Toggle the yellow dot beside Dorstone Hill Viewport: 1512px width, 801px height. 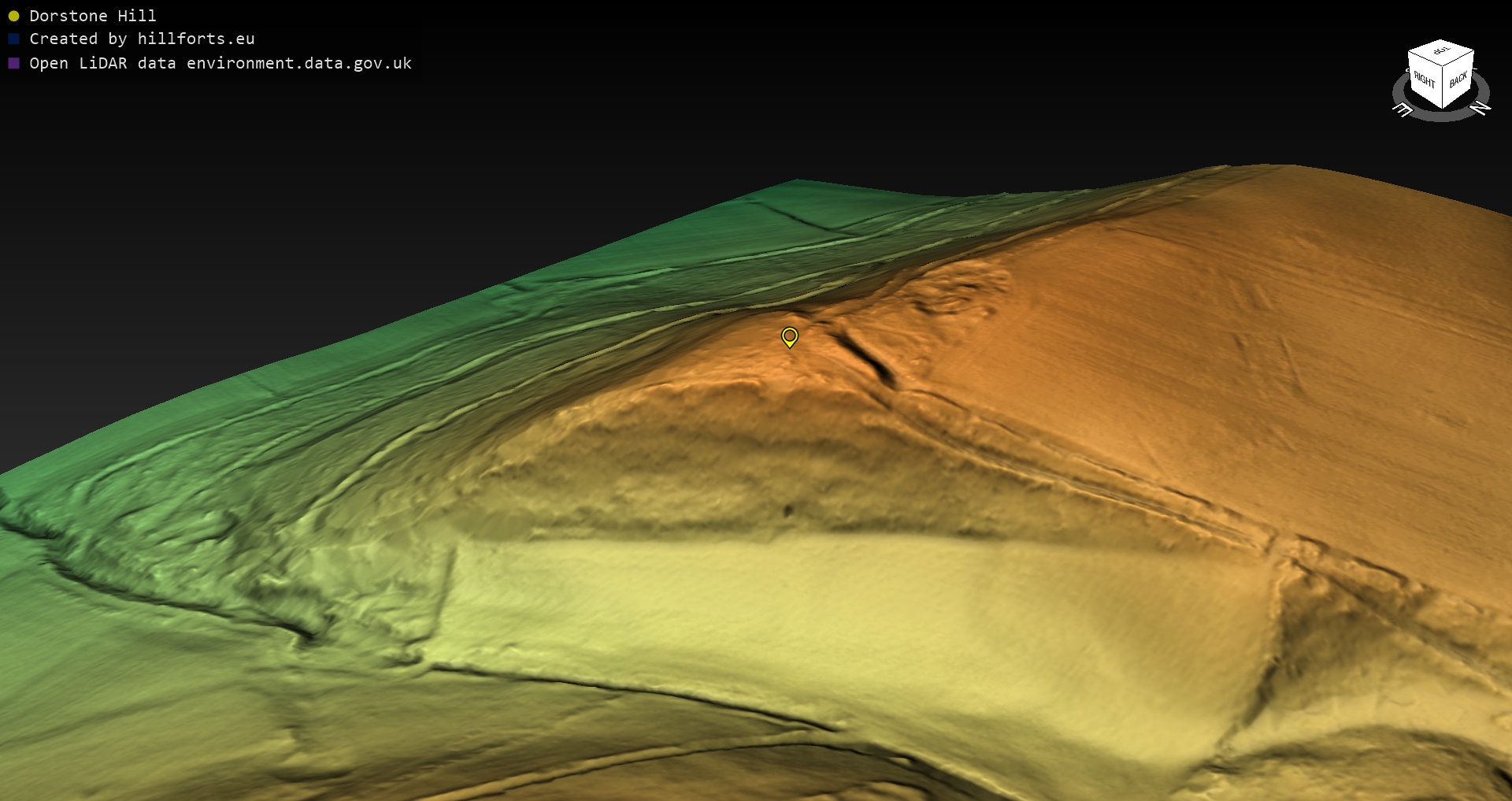pos(13,16)
